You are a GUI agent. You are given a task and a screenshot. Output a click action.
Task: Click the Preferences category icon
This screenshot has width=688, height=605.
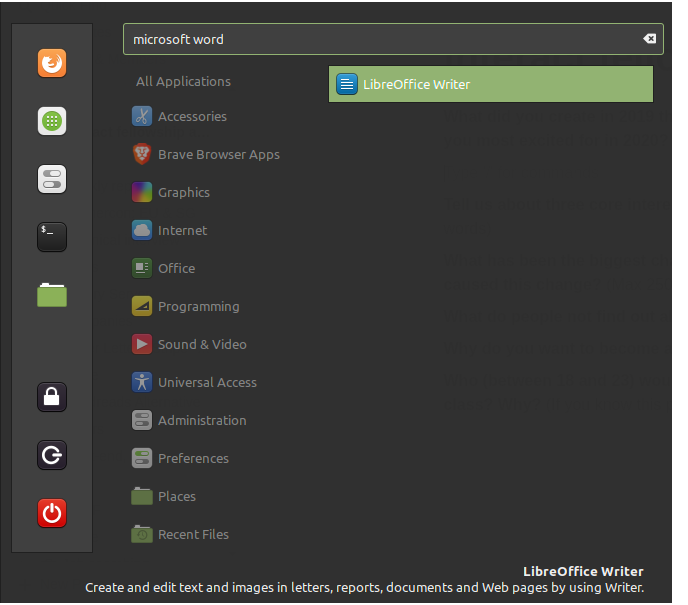click(142, 458)
